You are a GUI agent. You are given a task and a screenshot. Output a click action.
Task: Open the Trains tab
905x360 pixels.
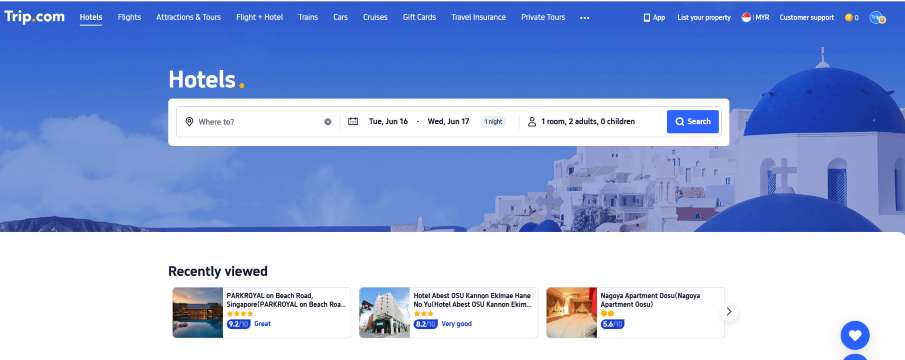[308, 17]
